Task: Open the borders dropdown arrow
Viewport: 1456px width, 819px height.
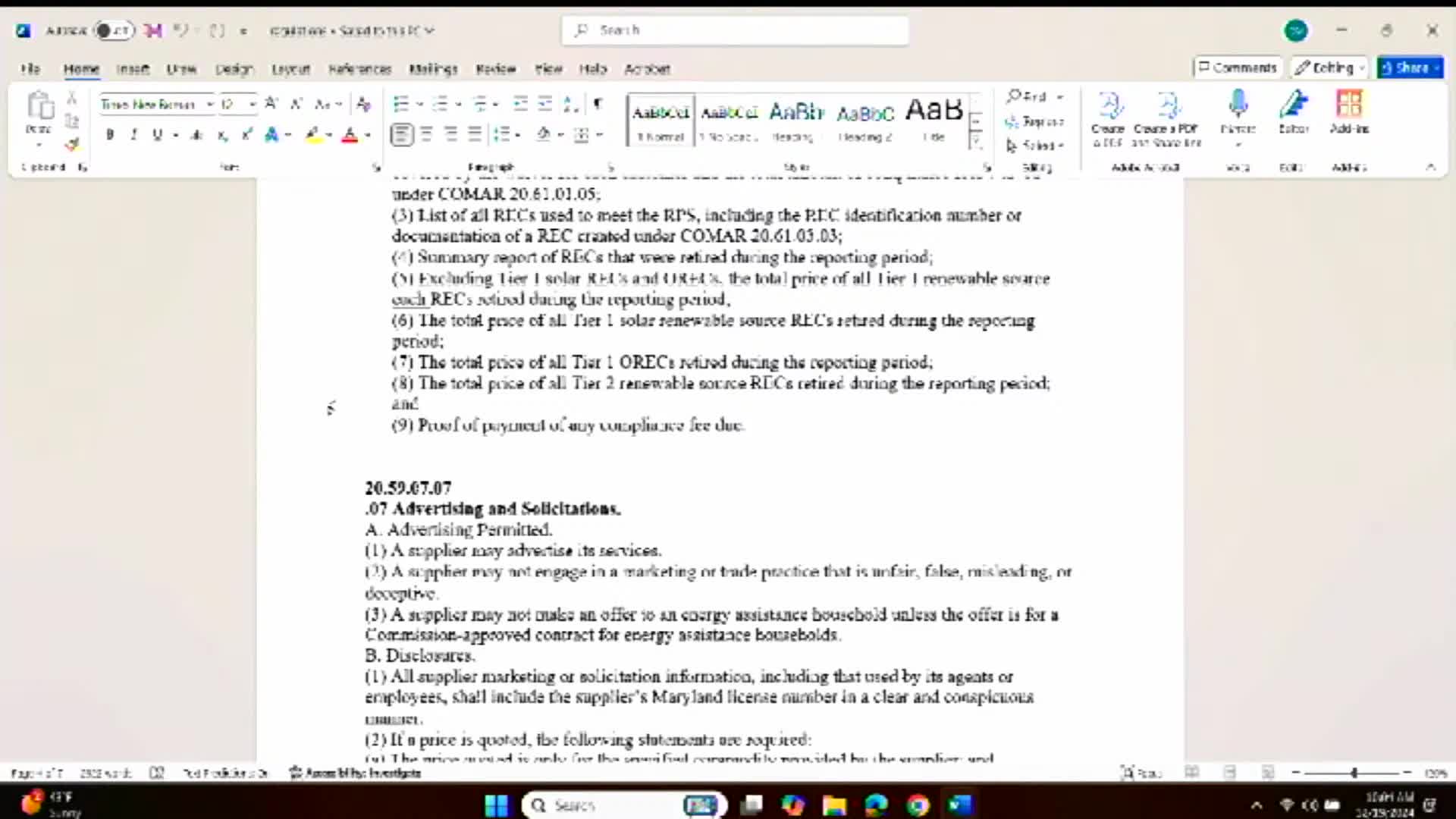Action: pyautogui.click(x=599, y=135)
